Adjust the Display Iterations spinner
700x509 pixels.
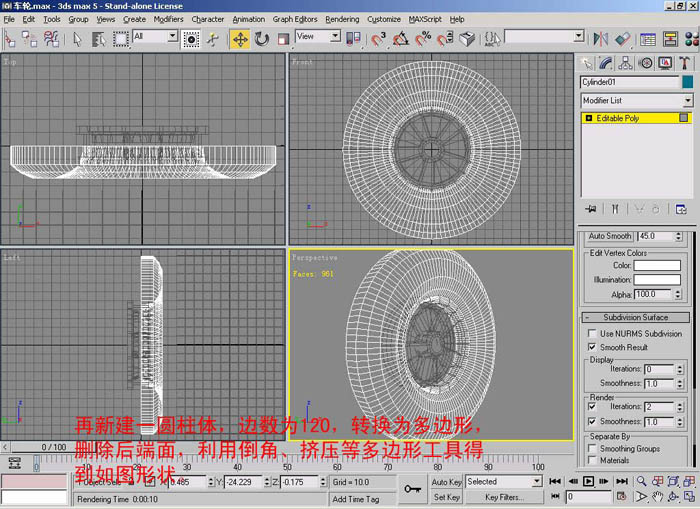coord(679,369)
